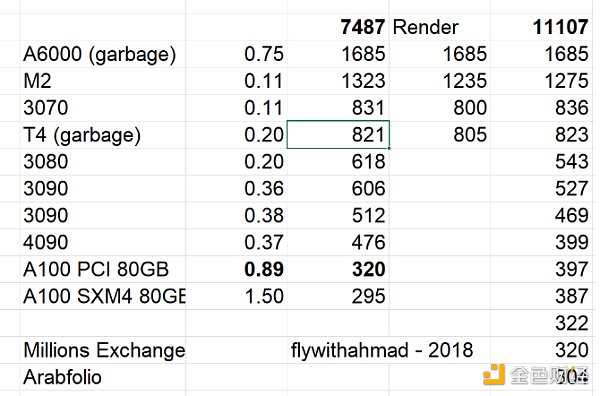This screenshot has height=396, width=600.
Task: Select the highlighted 821 cell
Action: tap(338, 135)
